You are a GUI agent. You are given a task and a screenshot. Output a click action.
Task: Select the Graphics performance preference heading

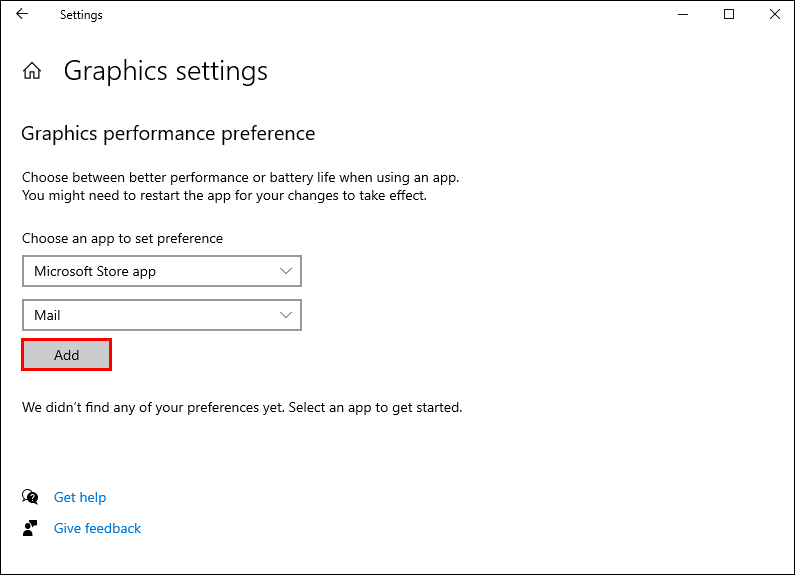tap(168, 133)
